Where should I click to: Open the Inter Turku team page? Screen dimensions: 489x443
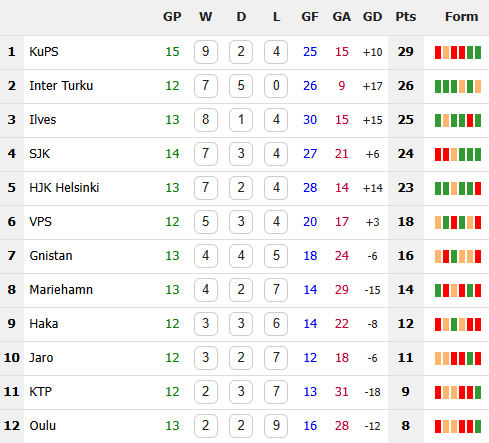[61, 86]
